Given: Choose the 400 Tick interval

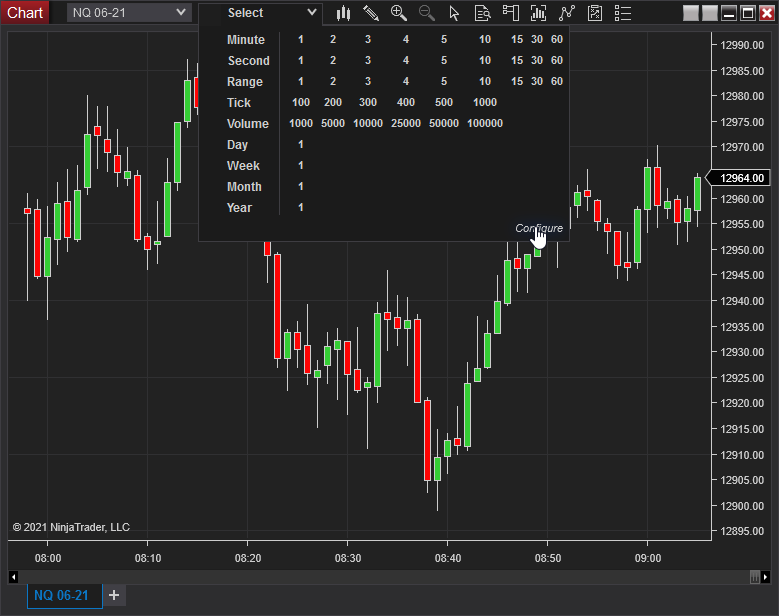Looking at the screenshot, I should tap(406, 102).
